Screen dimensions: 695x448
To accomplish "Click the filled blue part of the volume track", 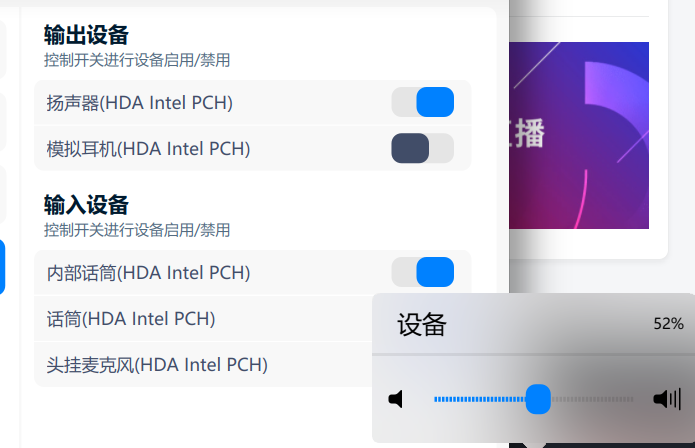I will [480, 400].
